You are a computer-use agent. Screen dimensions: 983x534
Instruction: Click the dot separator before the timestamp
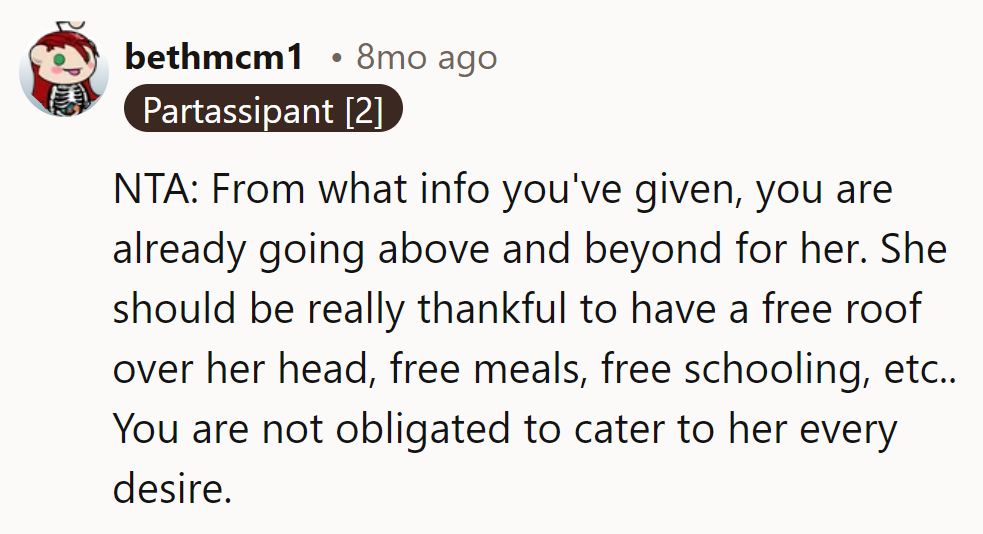click(337, 58)
